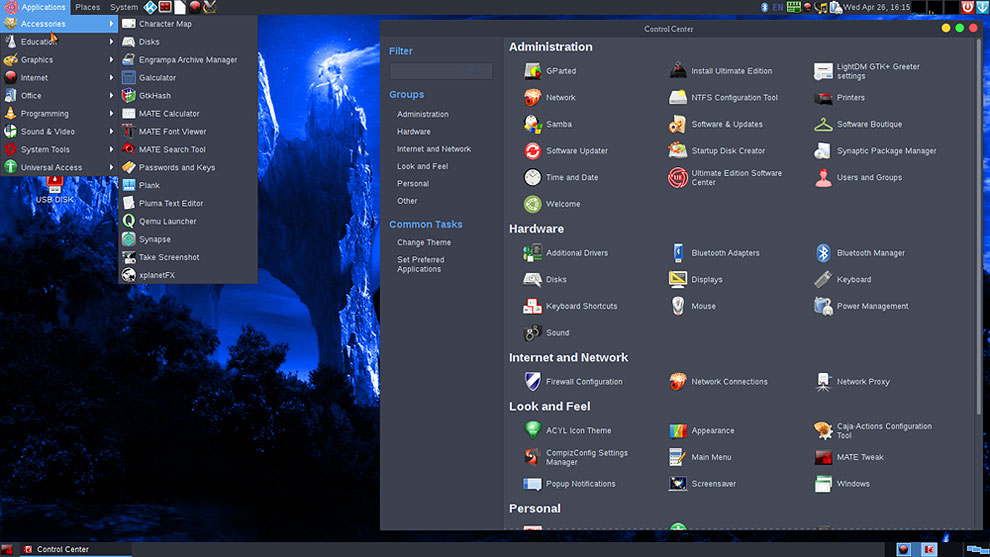This screenshot has width=990, height=557.
Task: Open Synaptic Package Manager
Action: [x=876, y=150]
